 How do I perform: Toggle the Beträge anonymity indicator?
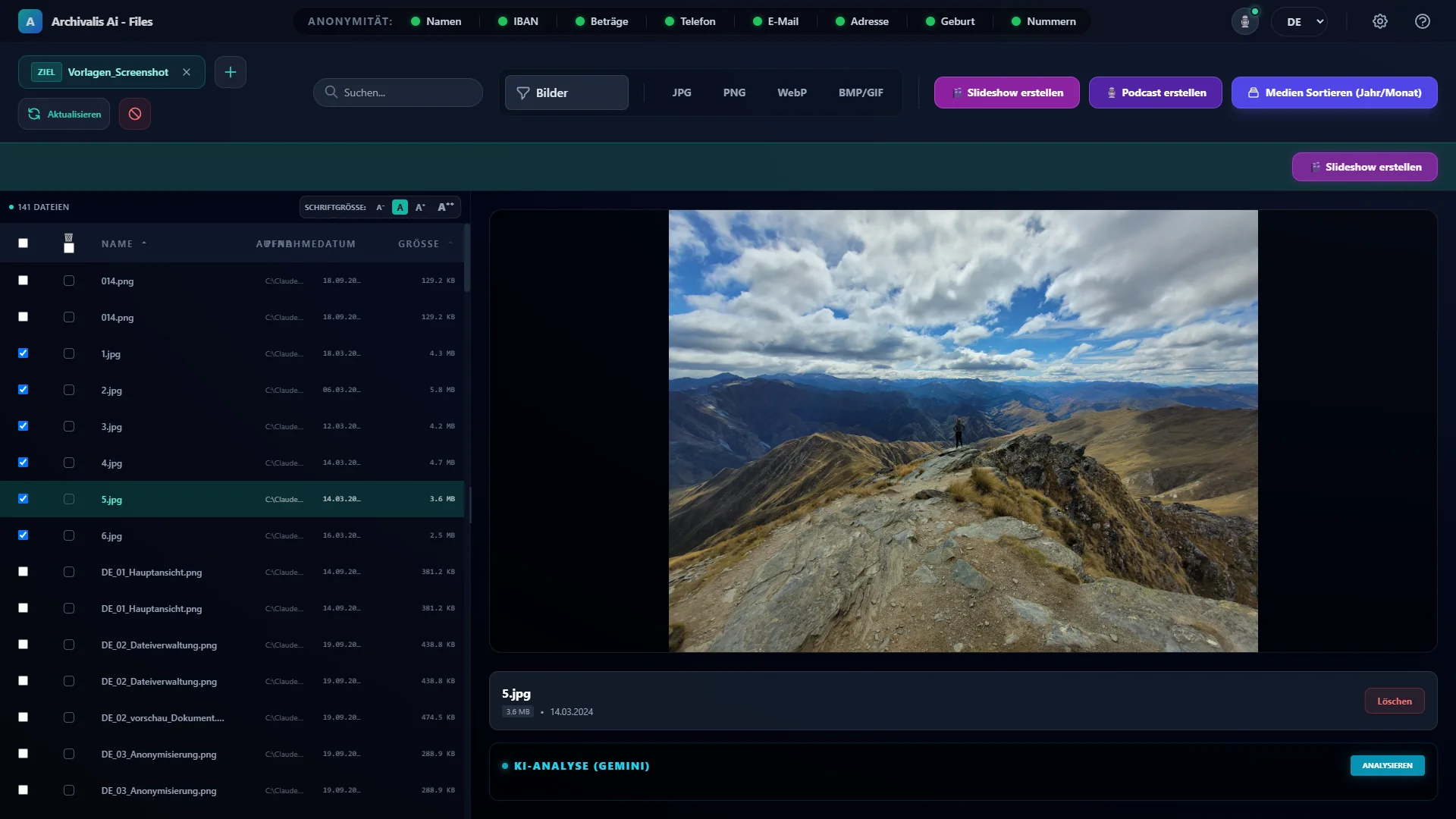[602, 21]
